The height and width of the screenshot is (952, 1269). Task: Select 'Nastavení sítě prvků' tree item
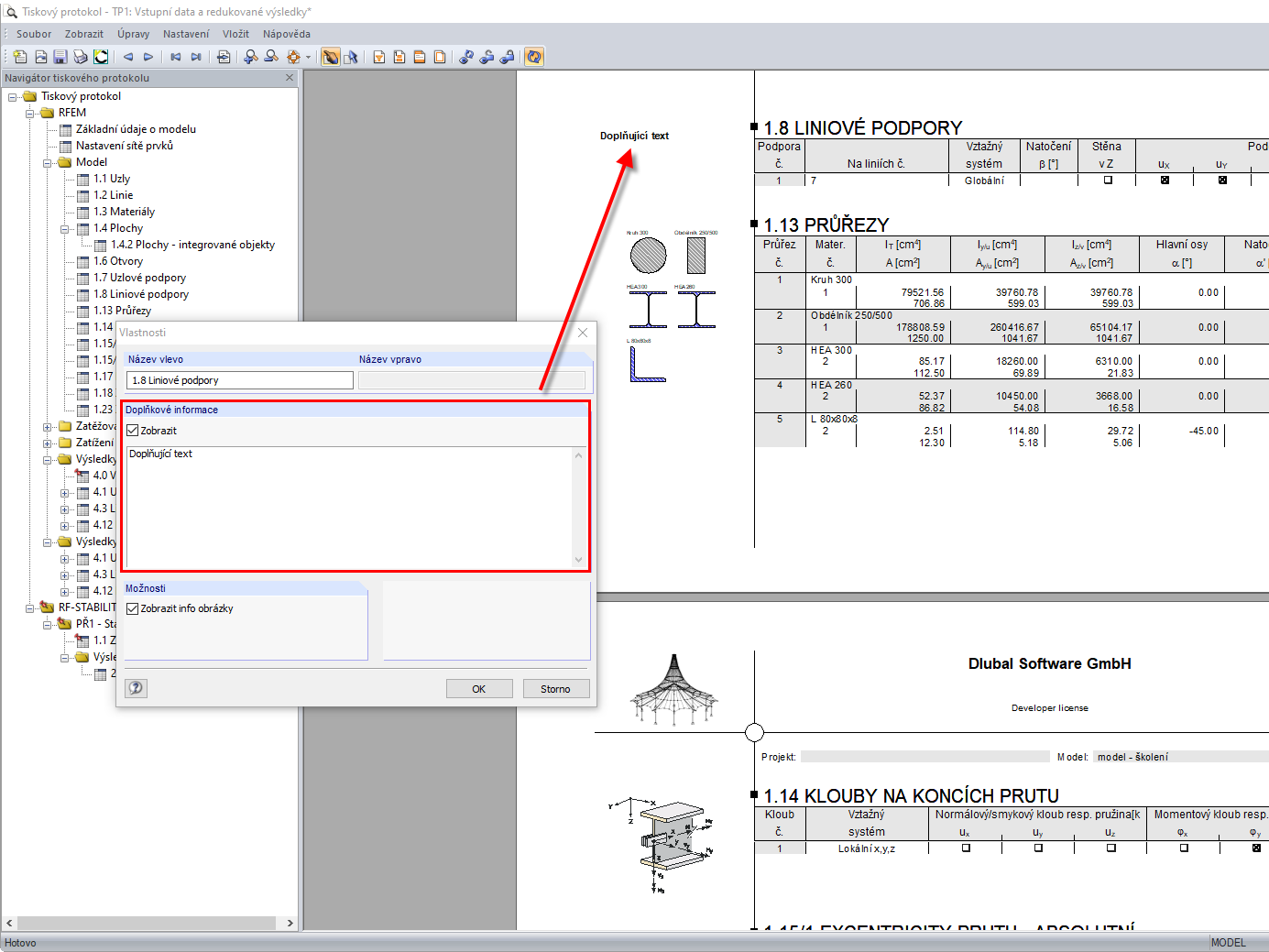tap(125, 146)
